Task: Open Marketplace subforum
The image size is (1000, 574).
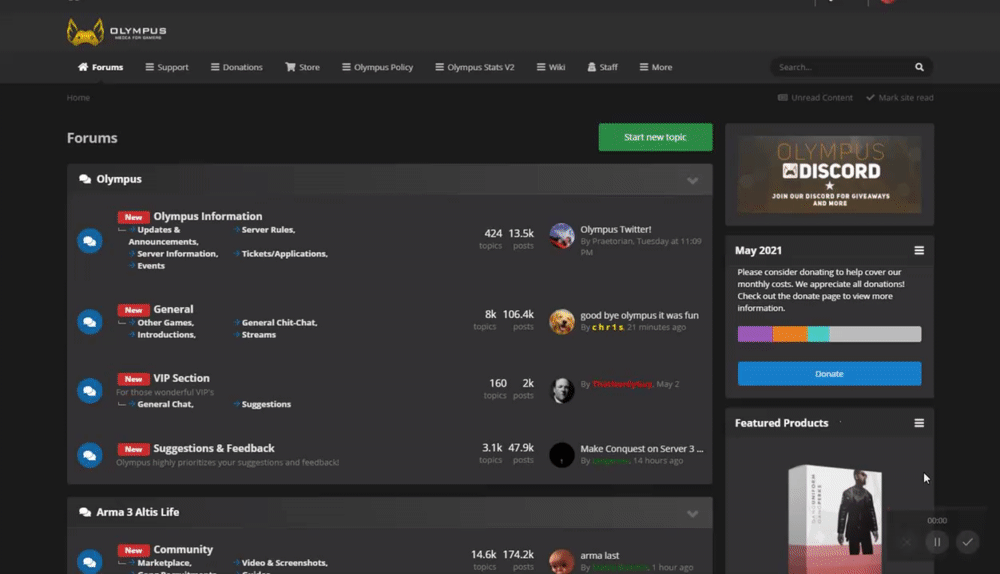Action: coord(164,563)
